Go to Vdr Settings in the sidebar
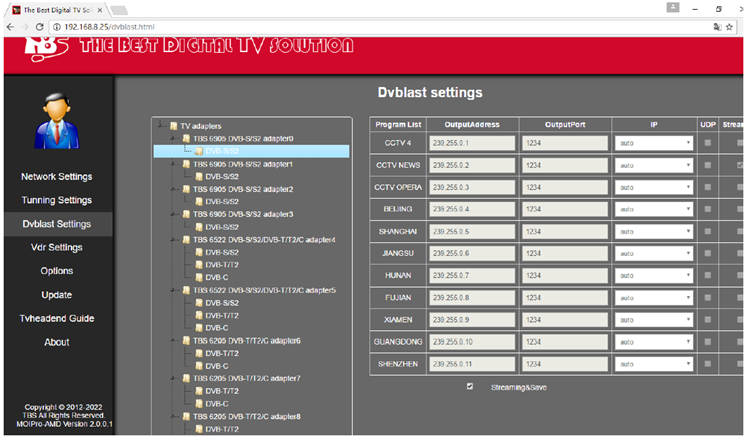Viewport: 747px width, 439px height. click(x=56, y=247)
